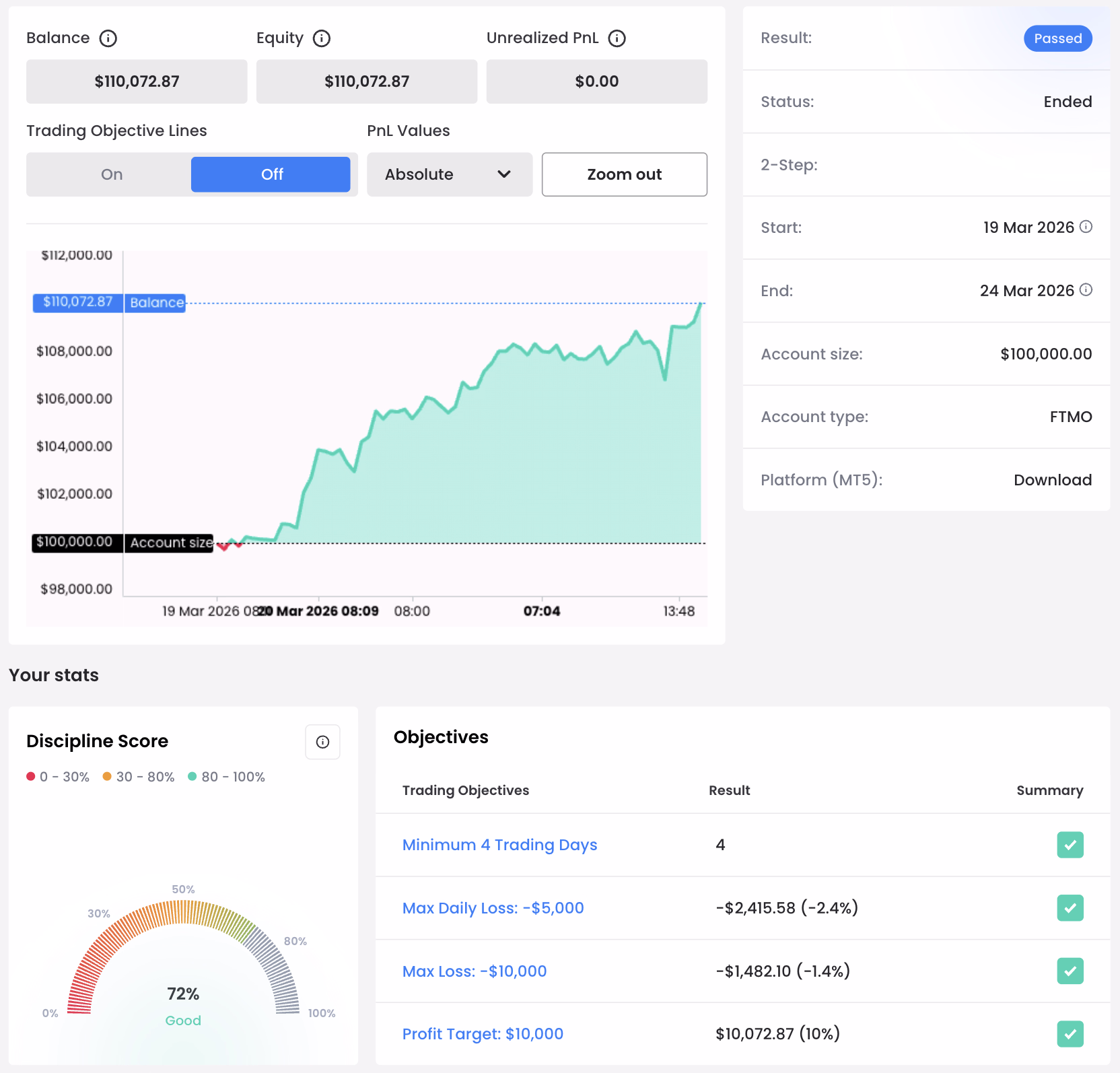The width and height of the screenshot is (1120, 1073).
Task: Open the Max Daily Loss: -$5,000 link
Action: click(493, 908)
